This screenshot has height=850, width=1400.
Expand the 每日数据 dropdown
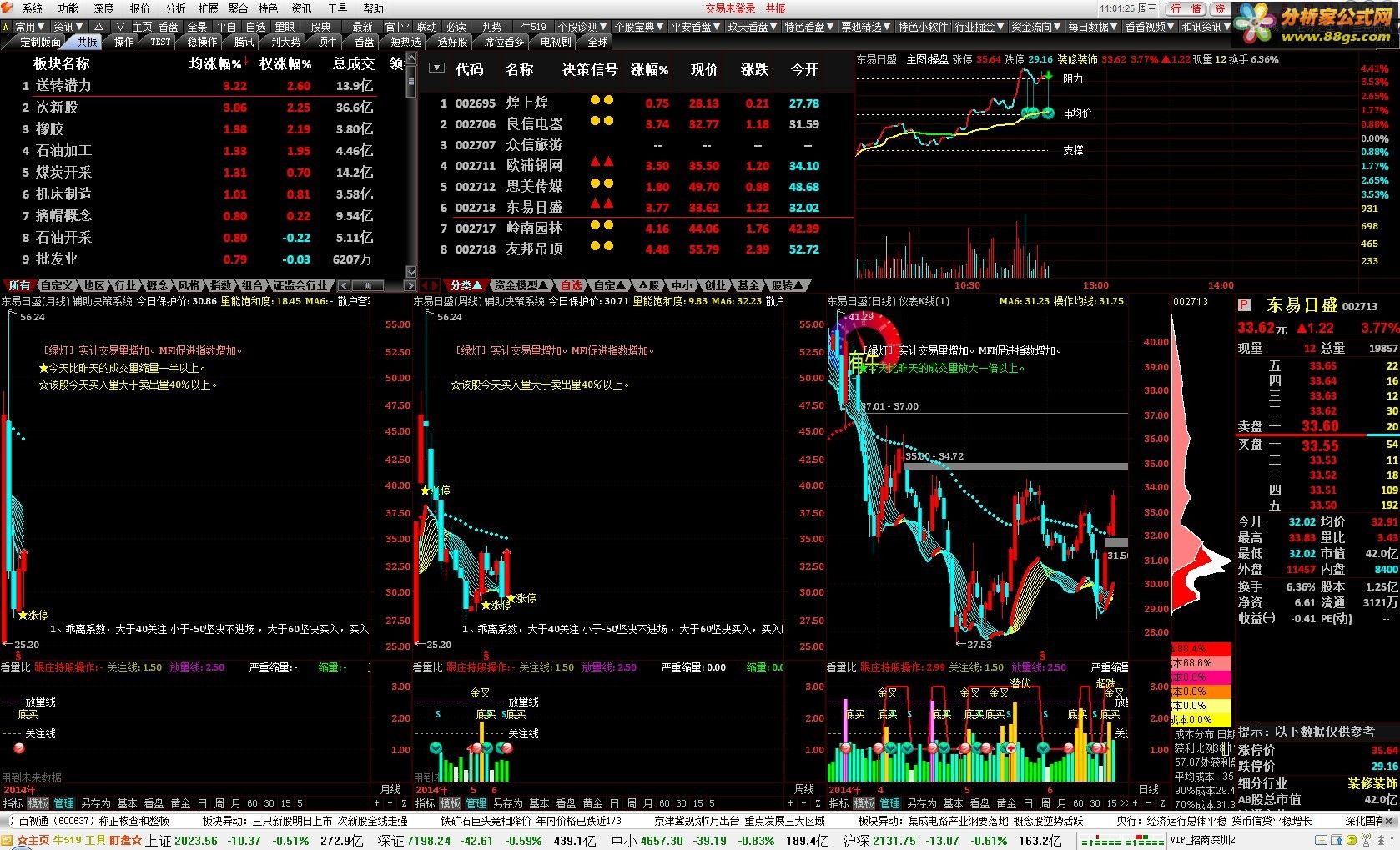1093,27
